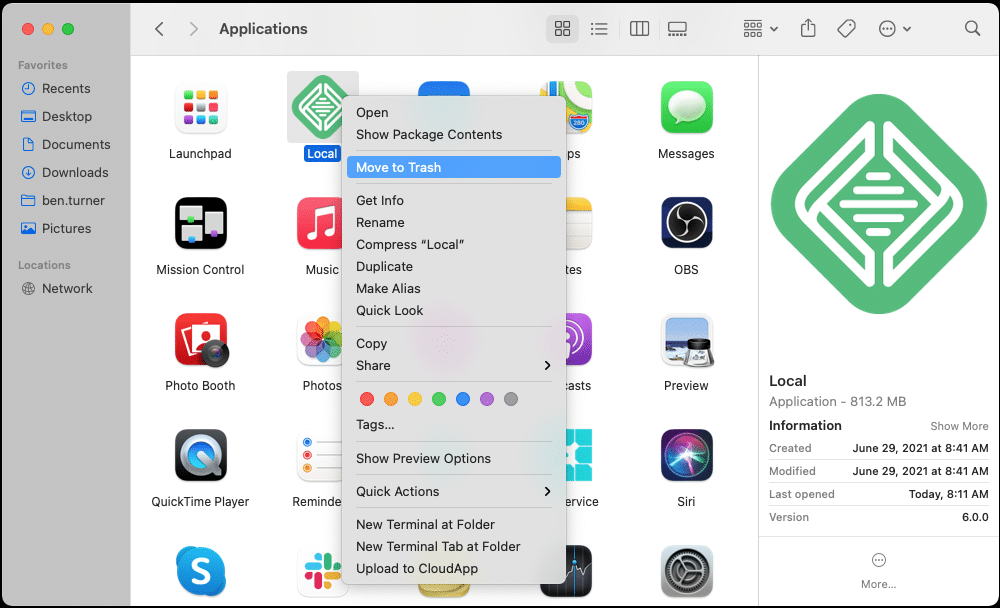Image resolution: width=1000 pixels, height=608 pixels.
Task: Expand the Share submenu arrow
Action: coord(547,365)
